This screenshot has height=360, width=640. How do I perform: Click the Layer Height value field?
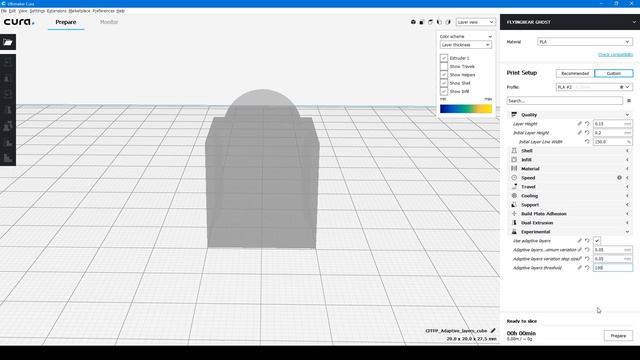pyautogui.click(x=613, y=124)
